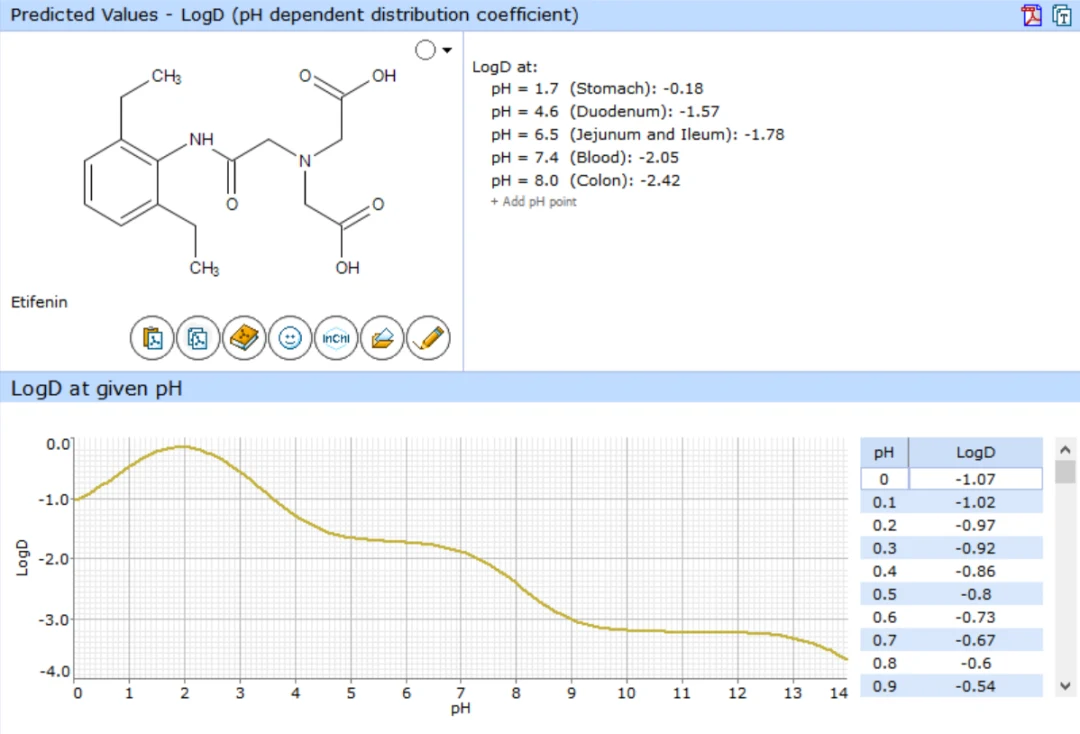Copy the Etifenin structure icon
1080x734 pixels.
198,338
